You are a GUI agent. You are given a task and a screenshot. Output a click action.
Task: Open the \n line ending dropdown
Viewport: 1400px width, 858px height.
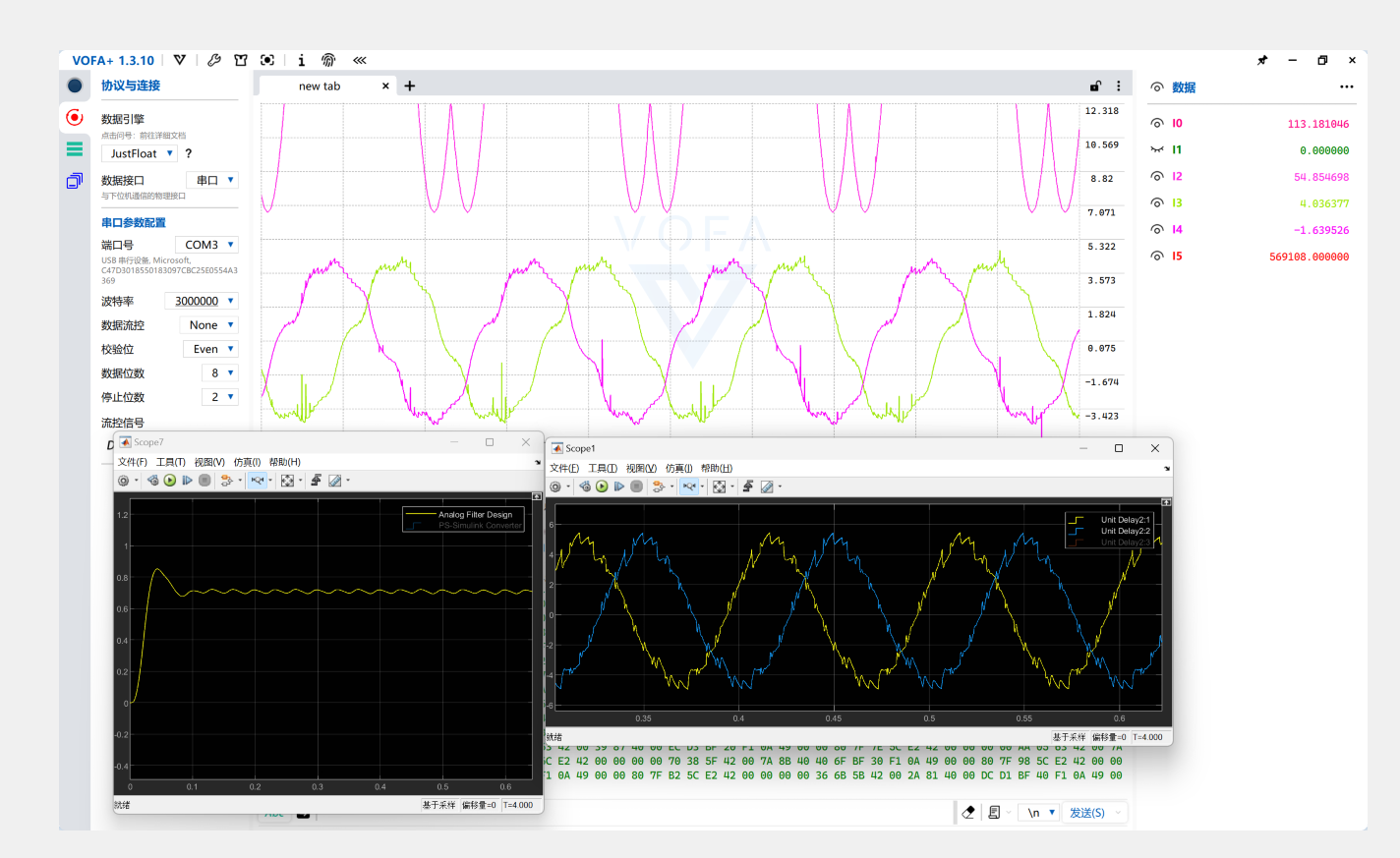pyautogui.click(x=1039, y=813)
